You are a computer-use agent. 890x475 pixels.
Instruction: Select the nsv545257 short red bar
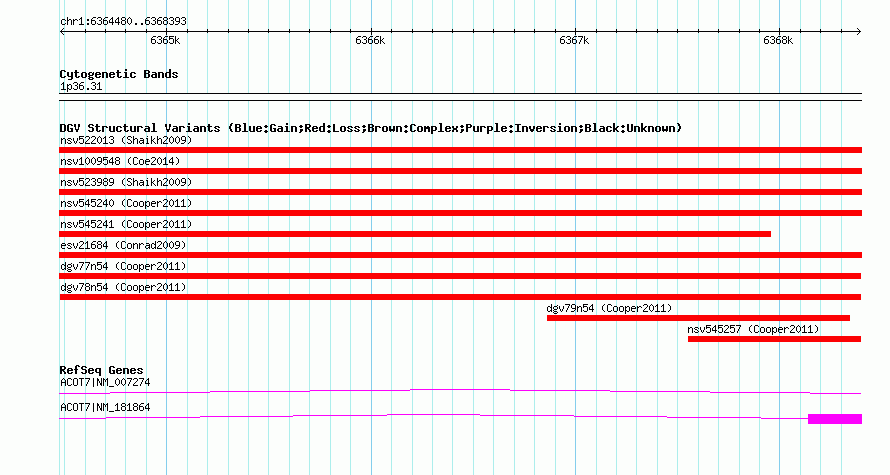[x=774, y=339]
